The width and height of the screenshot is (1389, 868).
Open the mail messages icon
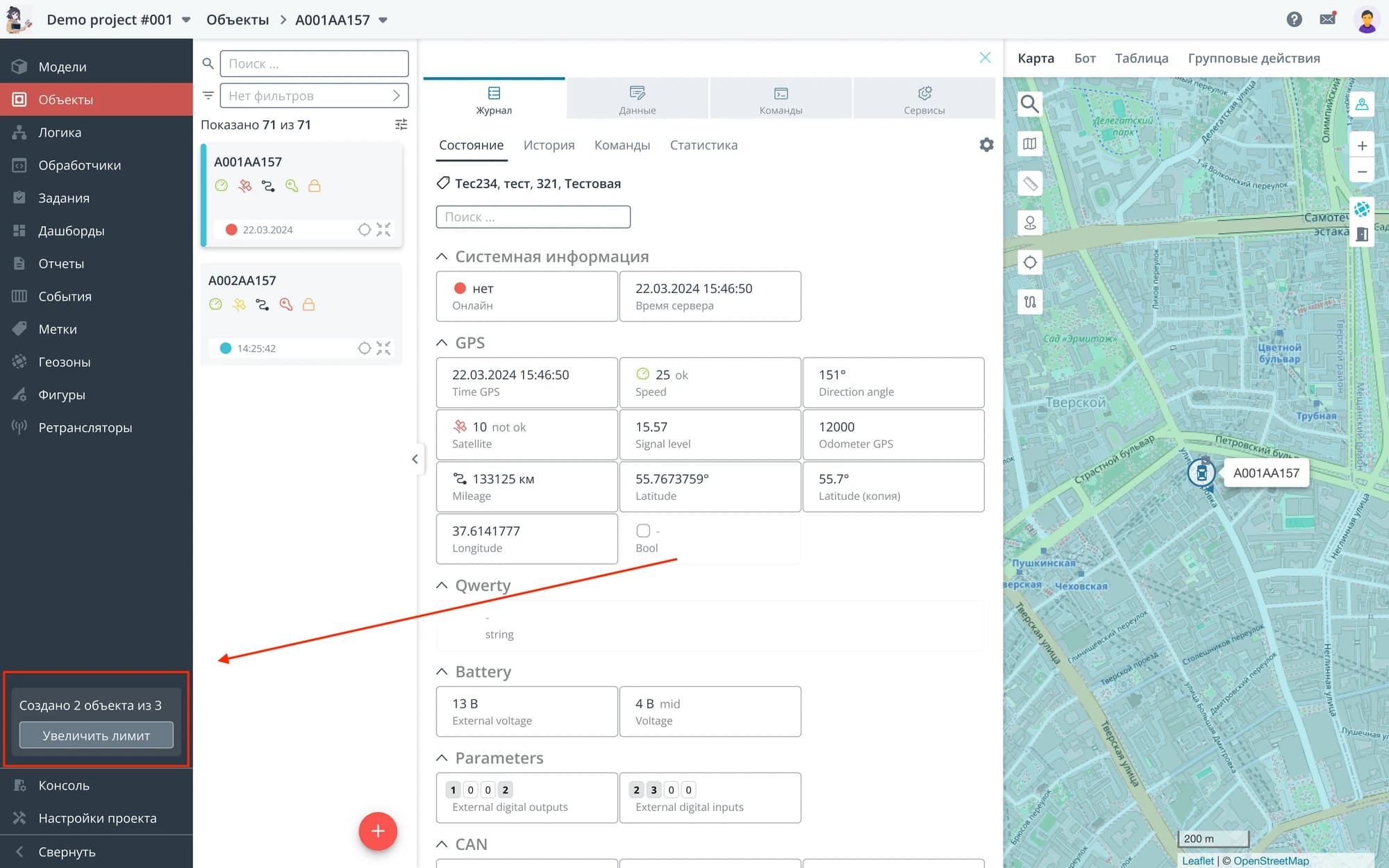point(1327,19)
